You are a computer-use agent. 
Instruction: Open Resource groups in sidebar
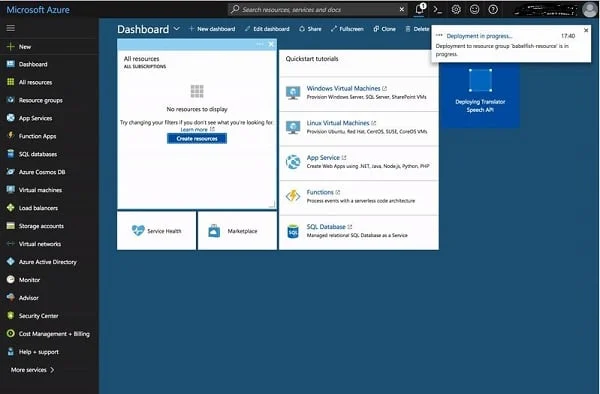click(41, 100)
